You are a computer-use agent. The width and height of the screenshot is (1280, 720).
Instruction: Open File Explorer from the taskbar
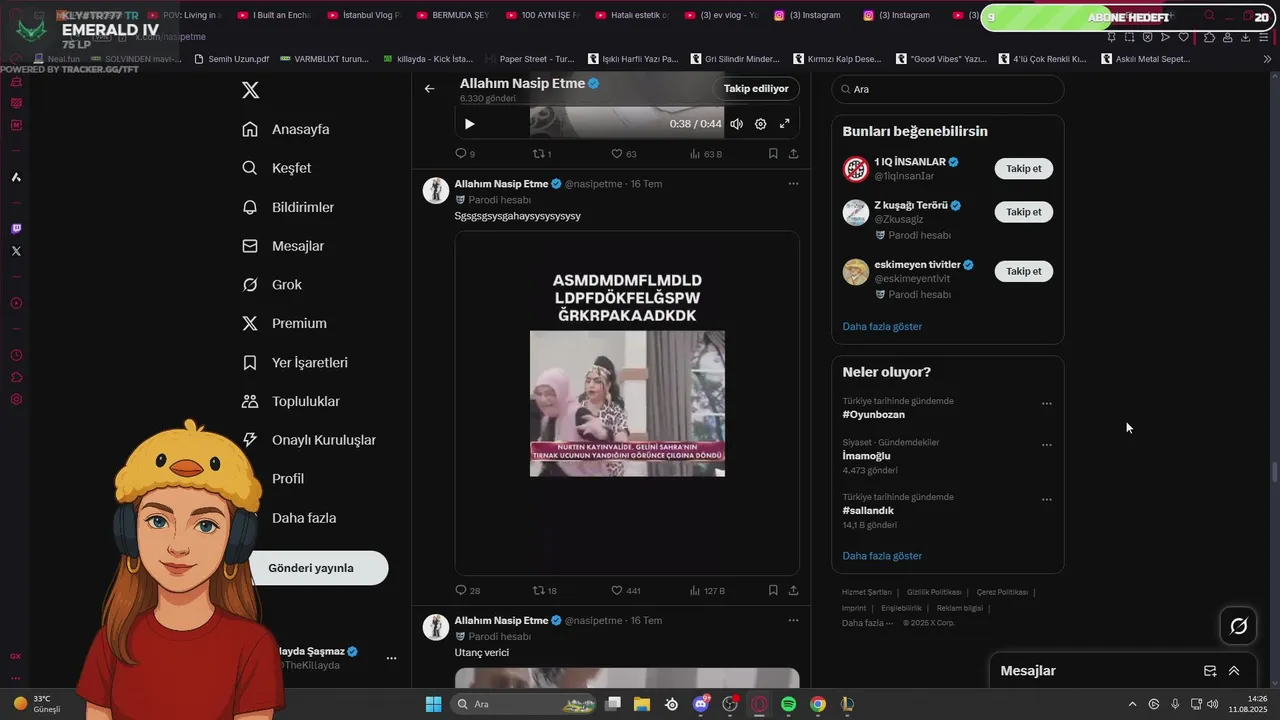click(641, 704)
